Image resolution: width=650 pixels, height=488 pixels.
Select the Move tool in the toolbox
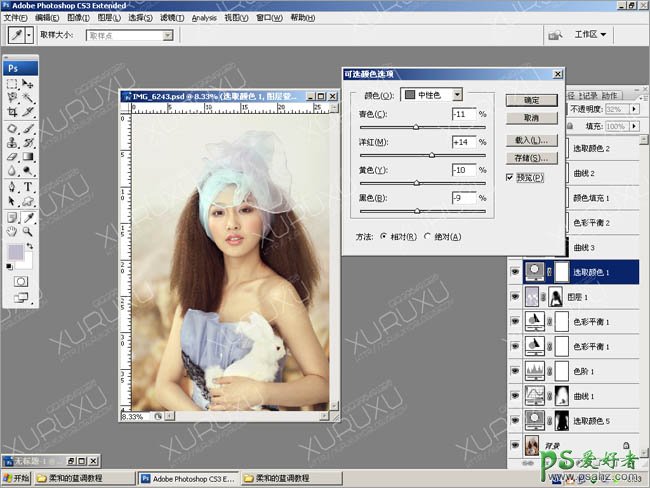pos(28,85)
